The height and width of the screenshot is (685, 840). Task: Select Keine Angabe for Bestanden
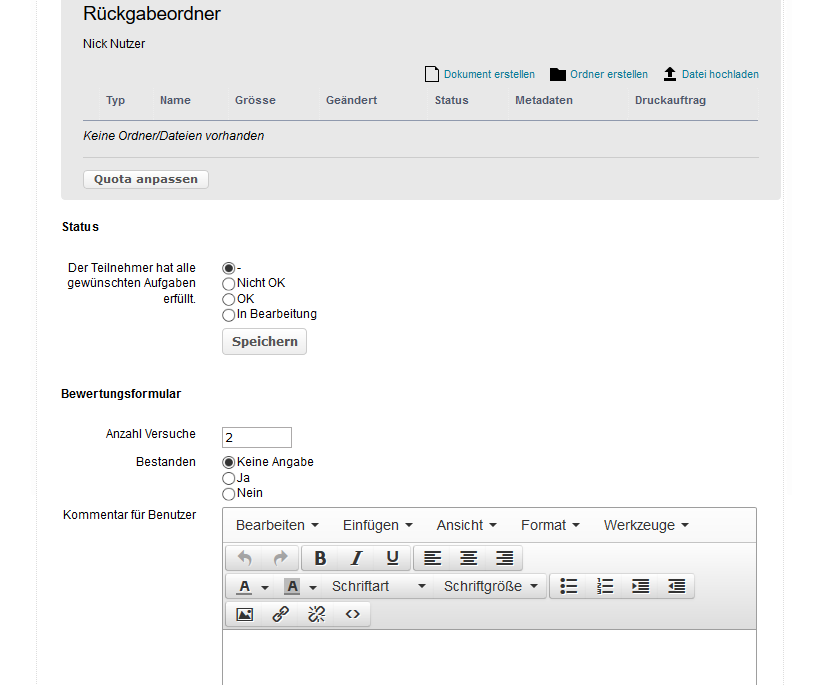click(x=228, y=462)
